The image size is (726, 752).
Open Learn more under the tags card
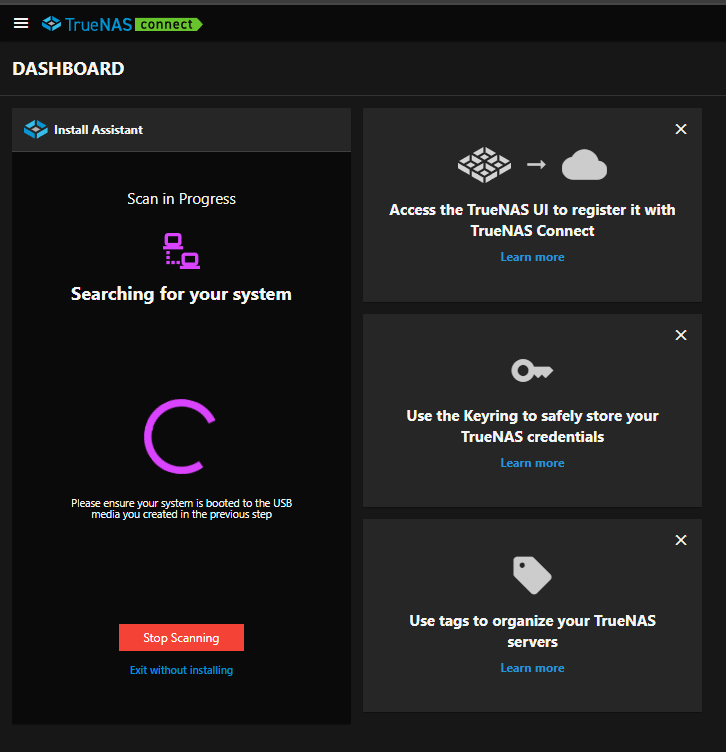click(532, 668)
